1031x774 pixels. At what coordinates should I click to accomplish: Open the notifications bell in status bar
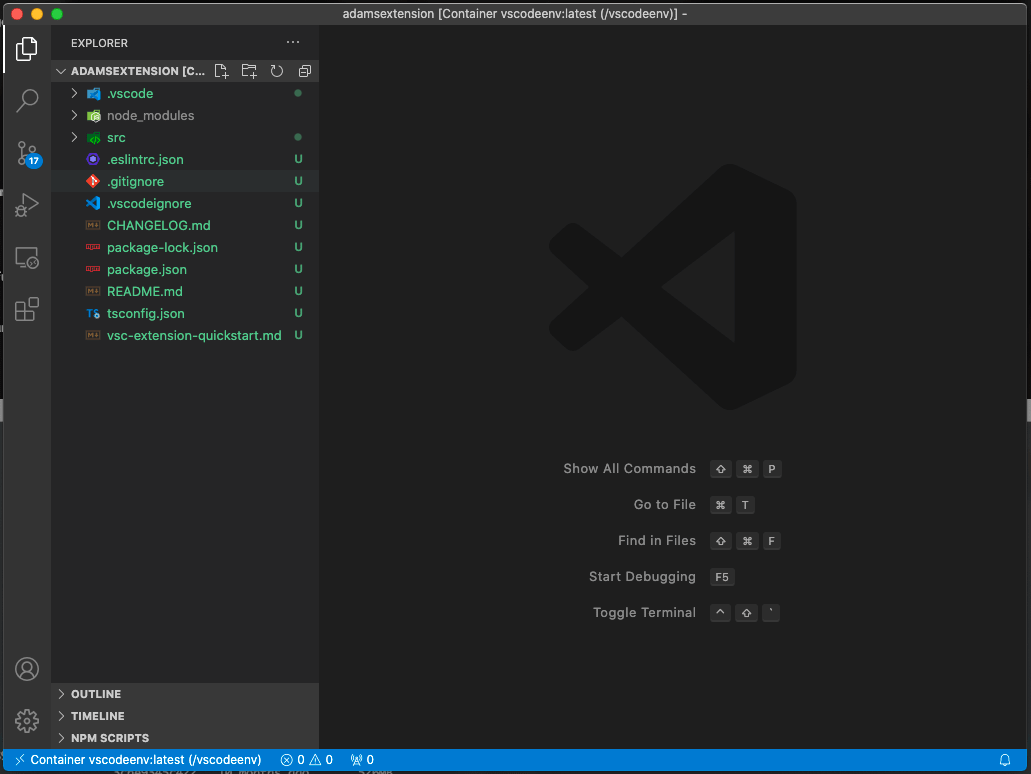pyautogui.click(x=1005, y=760)
